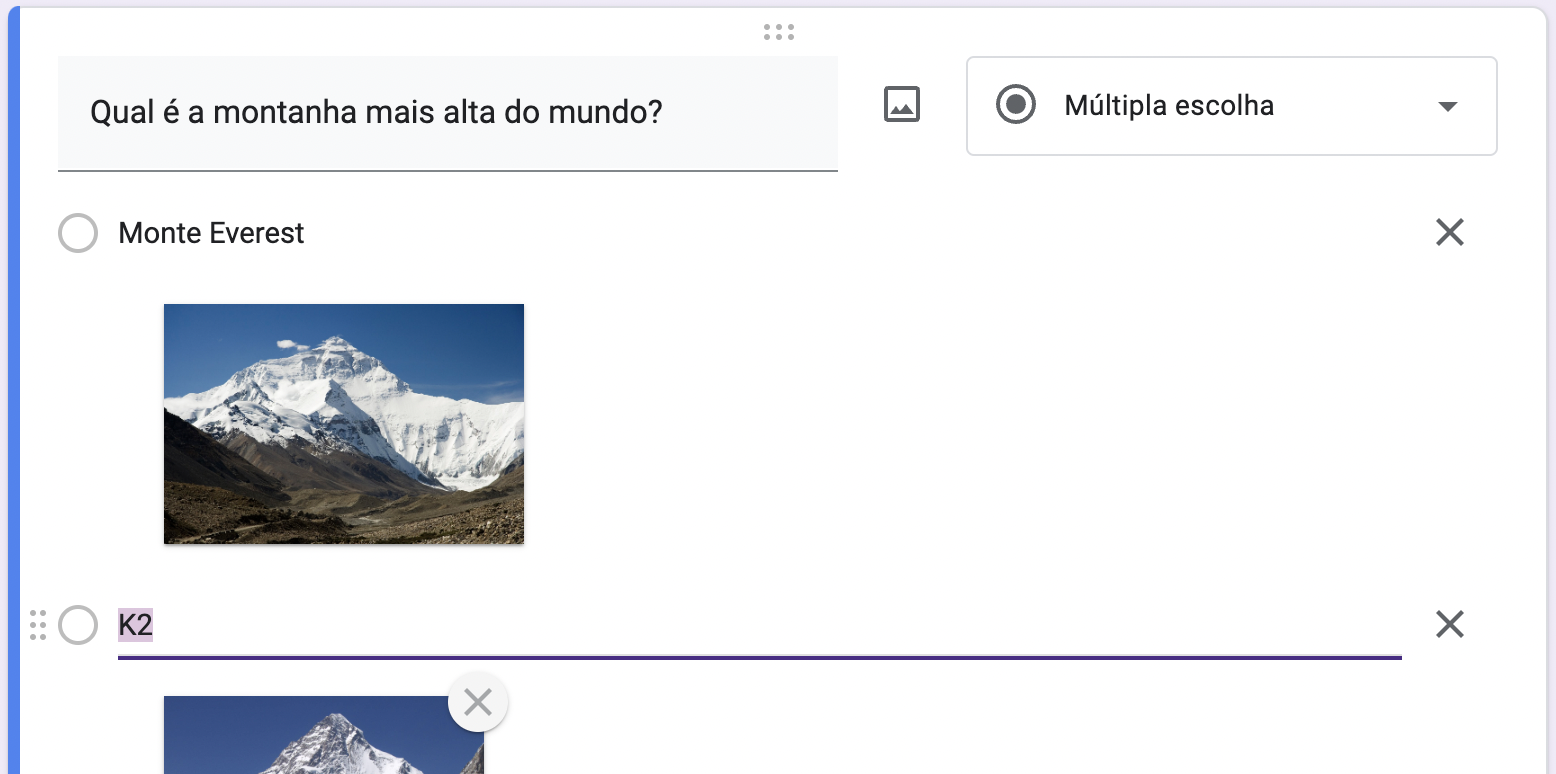Click the Monte Everest option text

tap(211, 233)
